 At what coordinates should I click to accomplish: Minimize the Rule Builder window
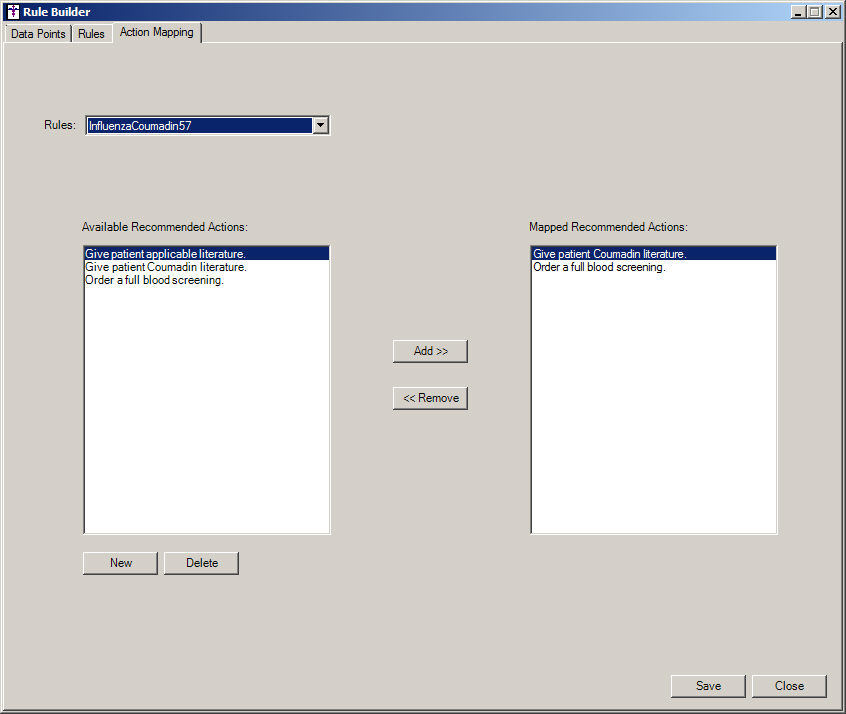(x=798, y=12)
